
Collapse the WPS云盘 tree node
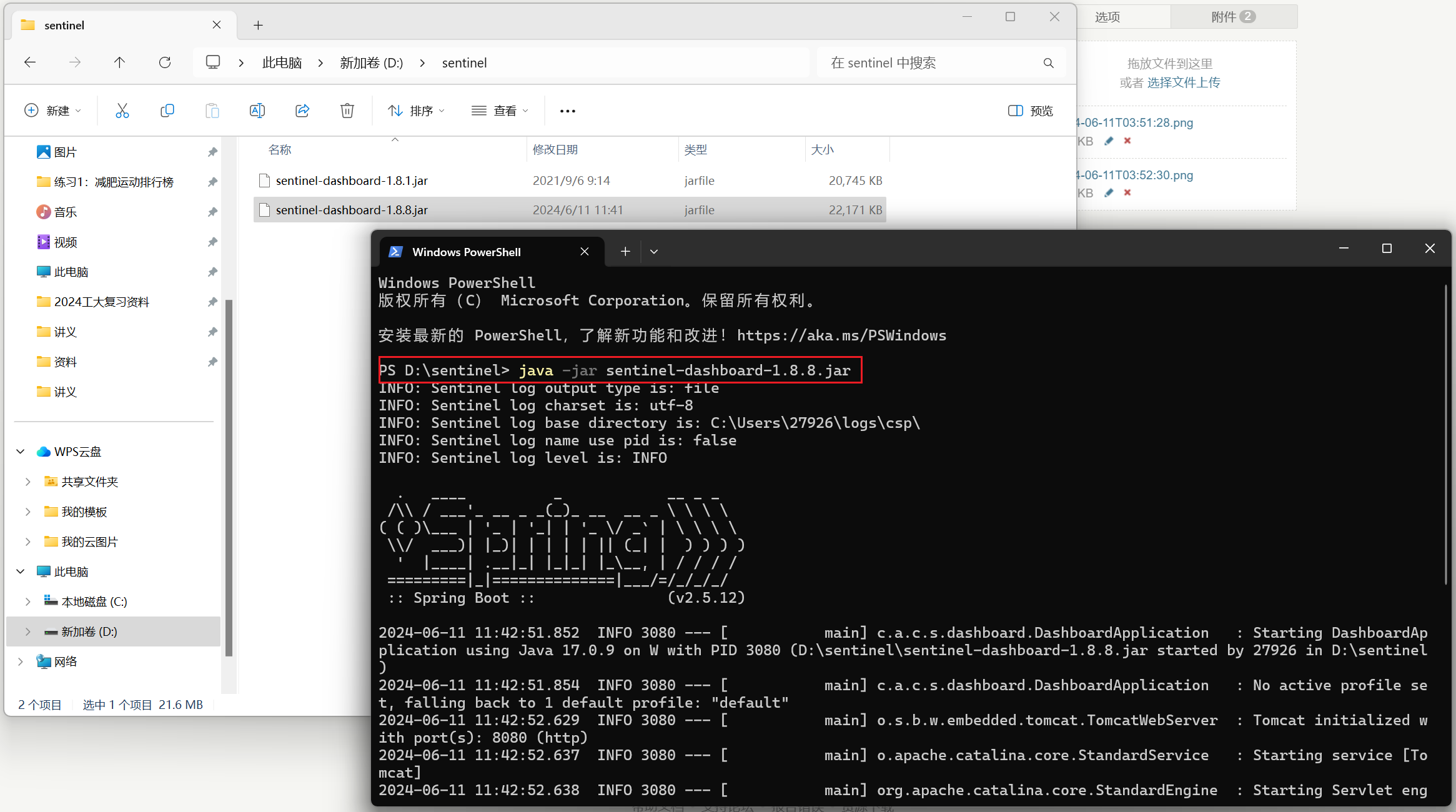(21, 452)
